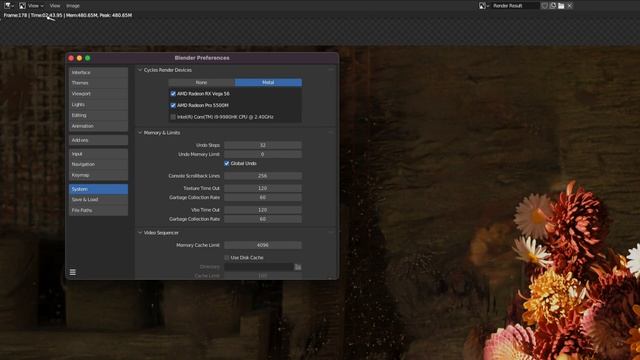640x360 pixels.
Task: Collapse the Video Sequencer section
Action: (x=140, y=233)
